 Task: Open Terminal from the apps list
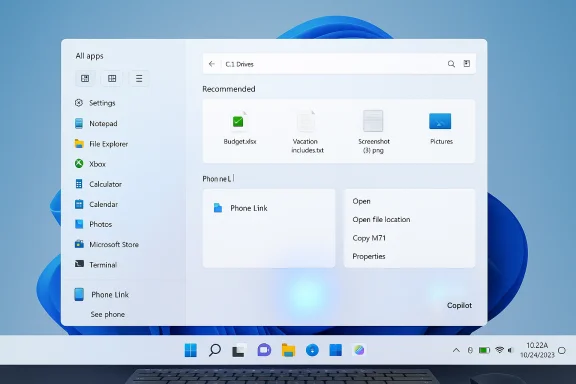pyautogui.click(x=96, y=265)
